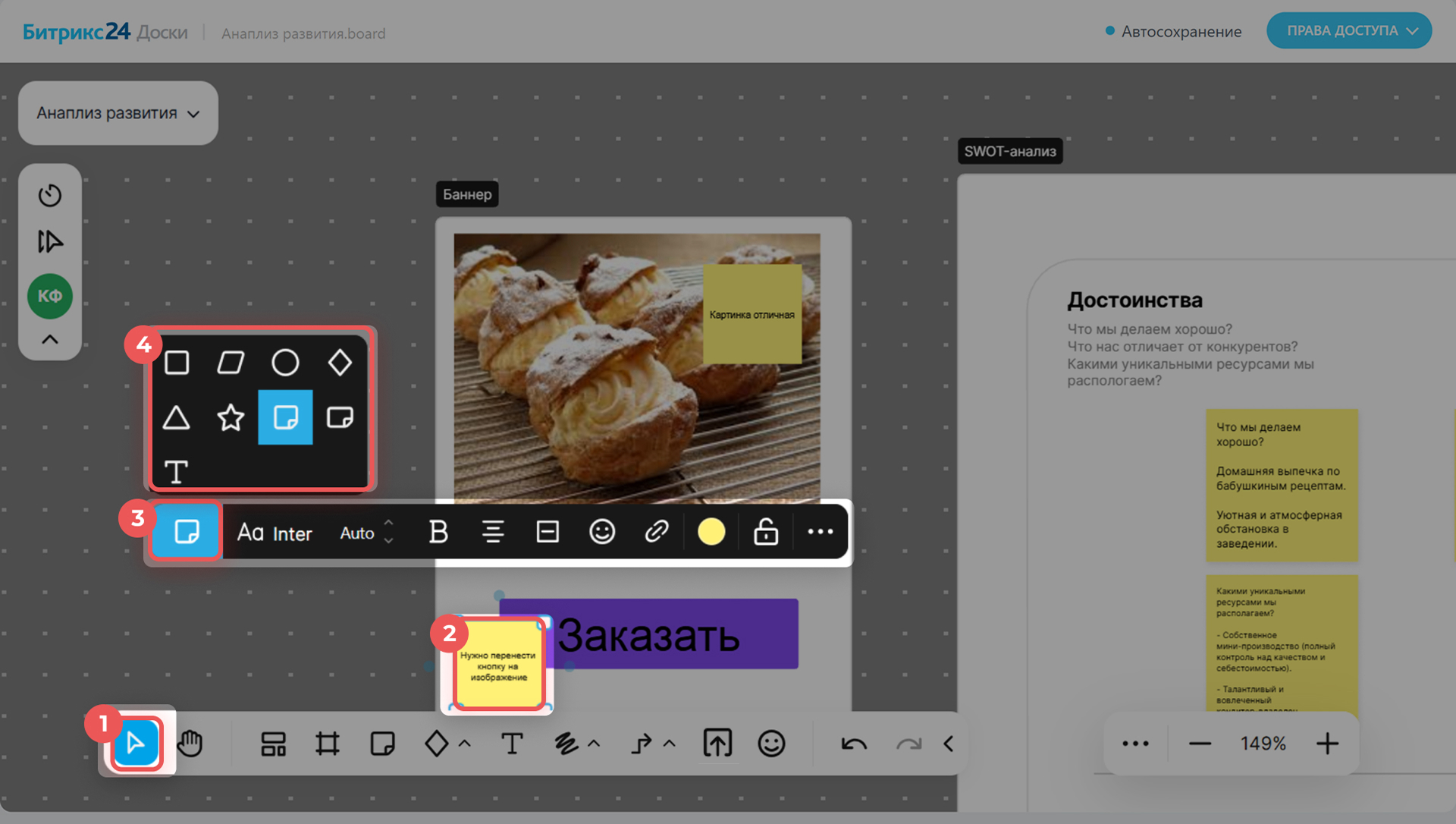This screenshot has width=1456, height=824.
Task: Pick the triangle shape
Action: (176, 417)
